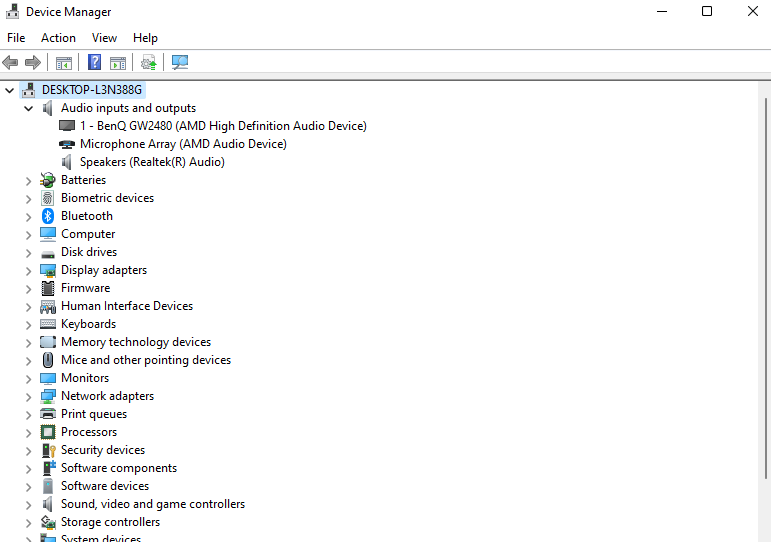Click the Device Manager title bar icon
The width and height of the screenshot is (771, 542).
pyautogui.click(x=12, y=11)
